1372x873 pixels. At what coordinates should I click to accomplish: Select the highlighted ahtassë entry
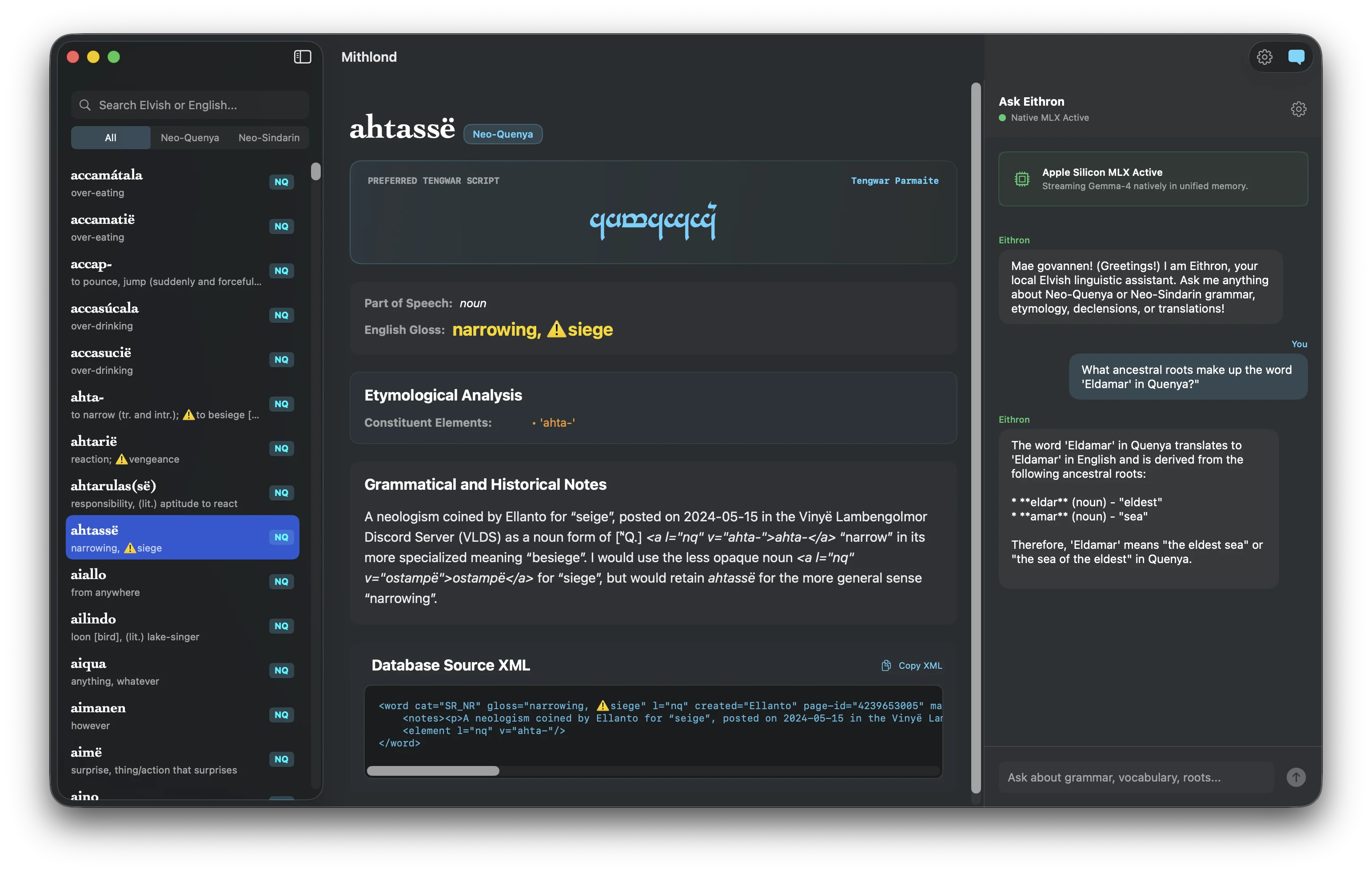tap(182, 537)
